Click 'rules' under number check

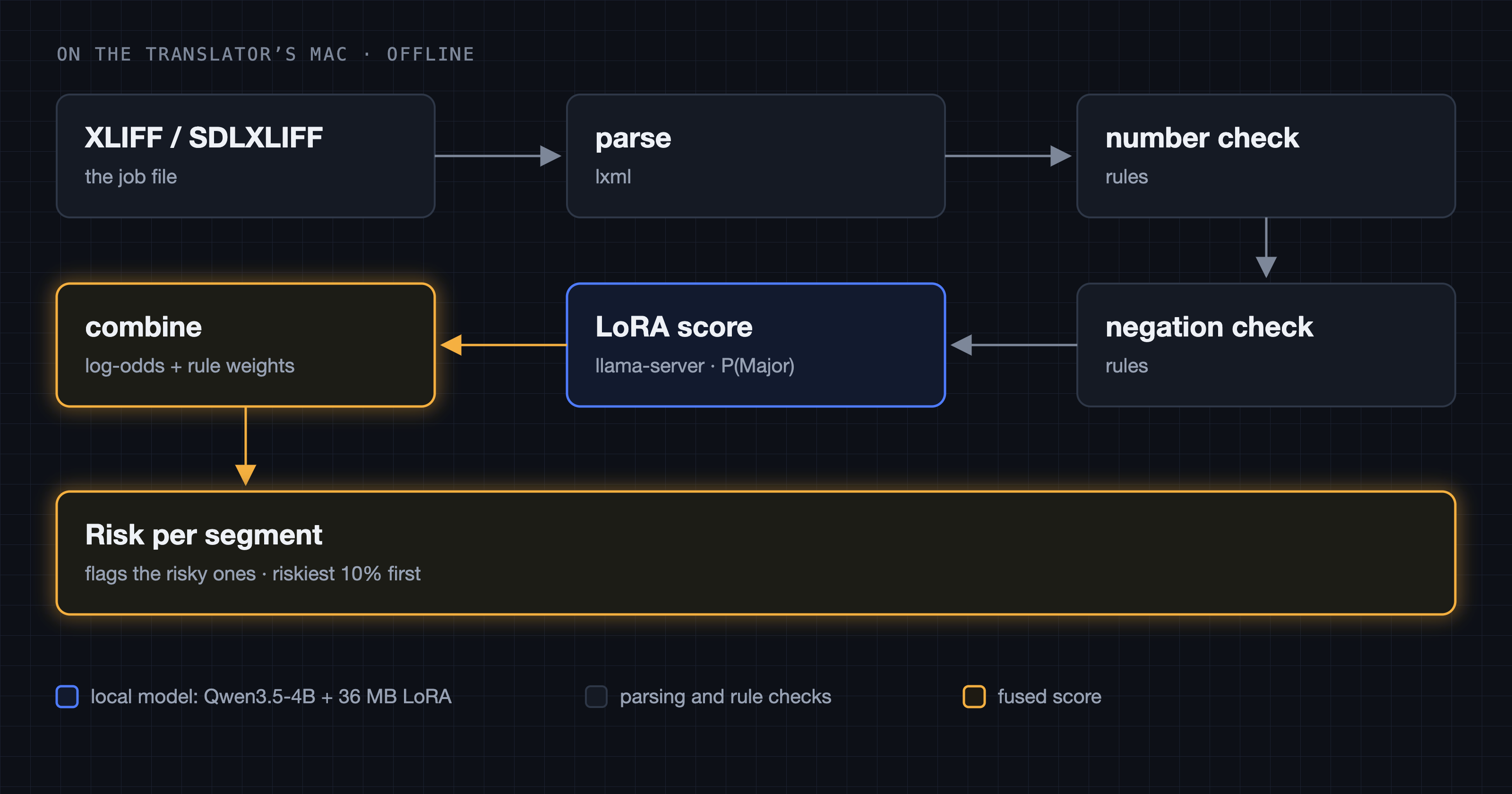(x=1126, y=177)
